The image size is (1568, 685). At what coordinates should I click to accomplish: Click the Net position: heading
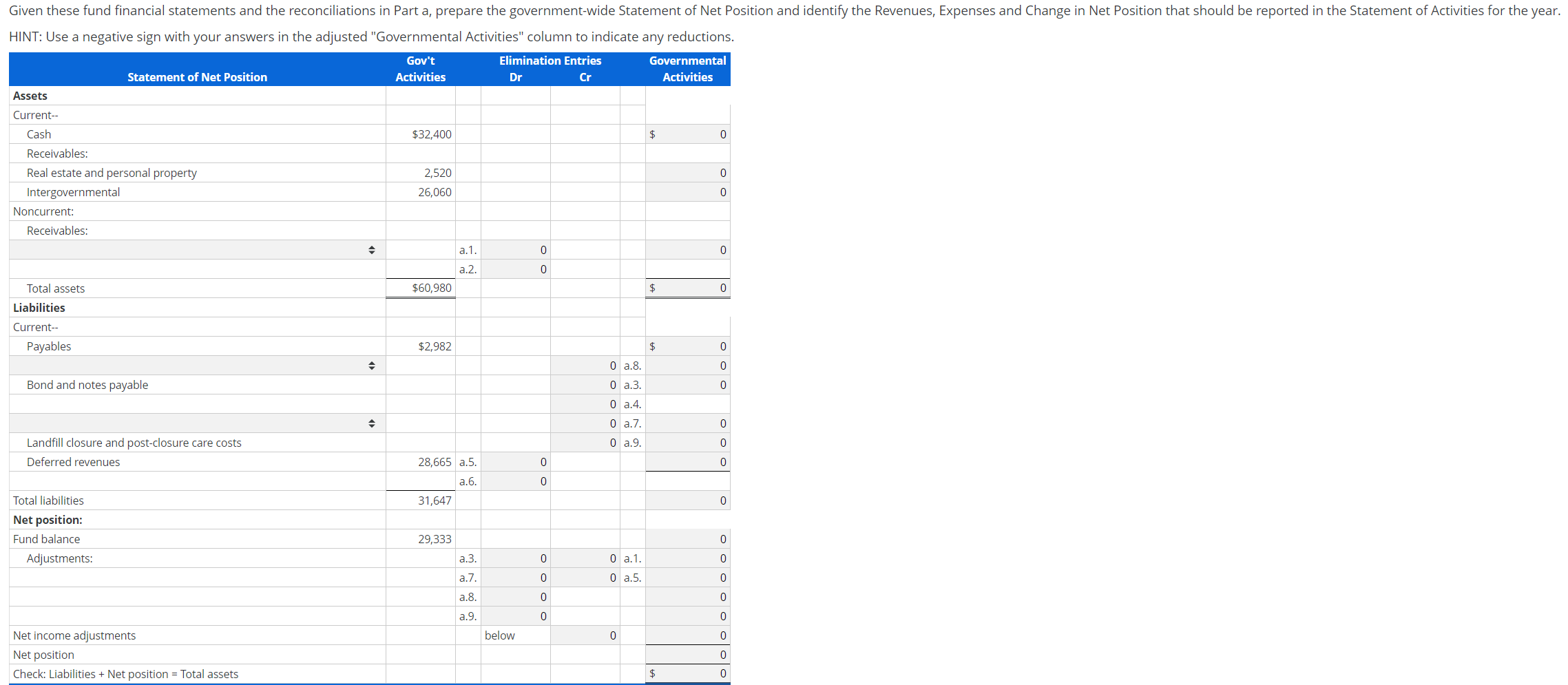click(48, 520)
